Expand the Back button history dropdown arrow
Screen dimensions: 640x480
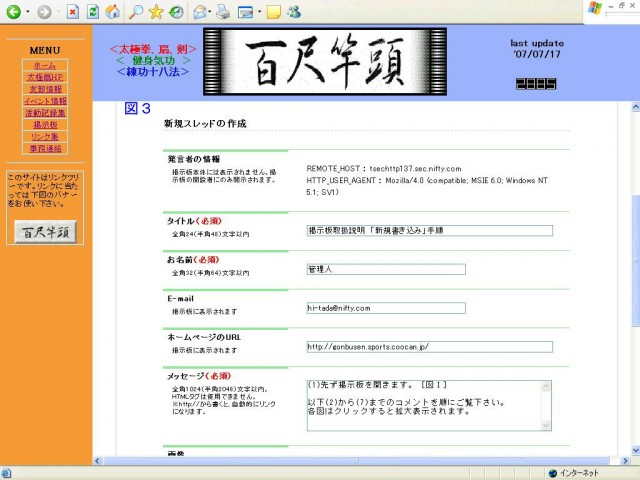(28, 12)
